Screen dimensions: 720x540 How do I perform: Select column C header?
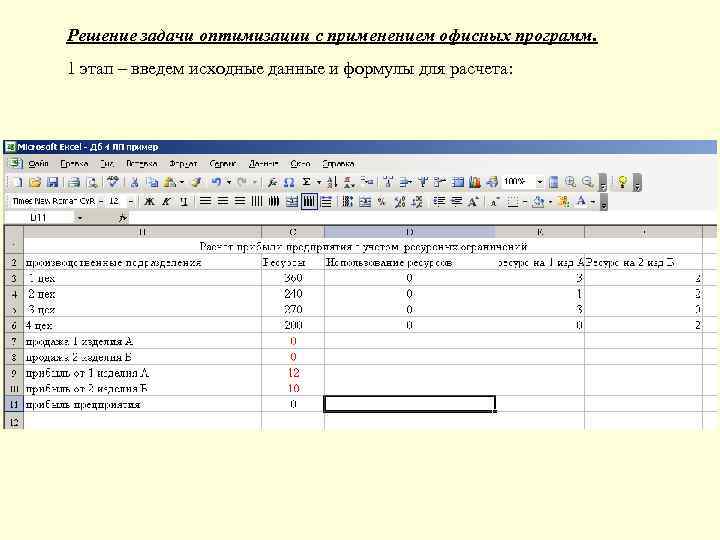293,232
